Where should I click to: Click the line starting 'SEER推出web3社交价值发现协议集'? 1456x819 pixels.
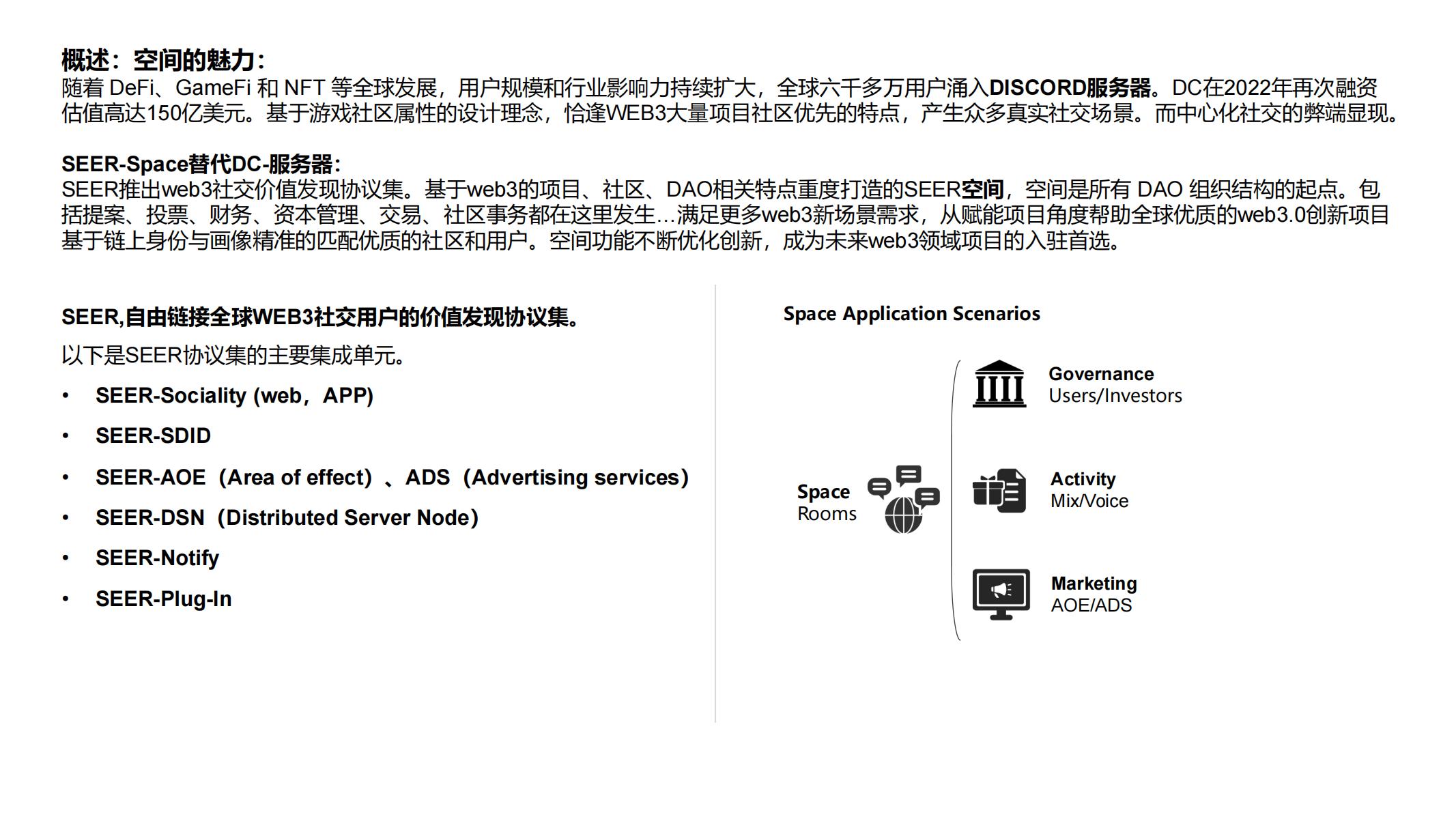721,189
